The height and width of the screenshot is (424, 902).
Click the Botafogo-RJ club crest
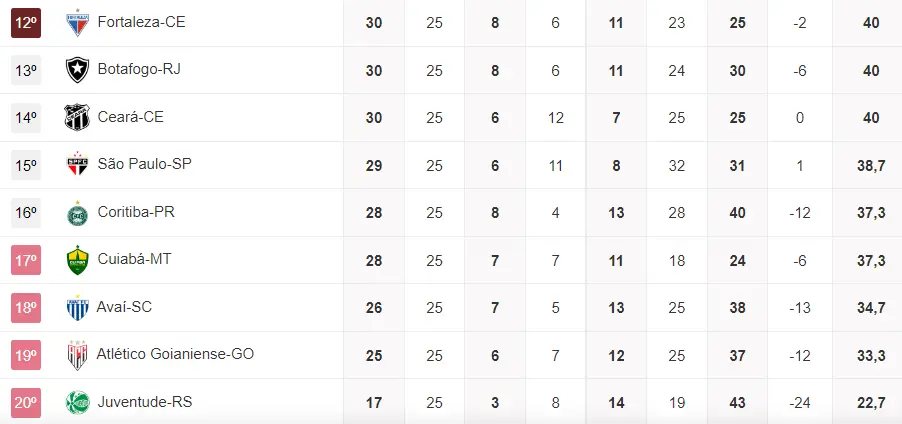pyautogui.click(x=77, y=70)
